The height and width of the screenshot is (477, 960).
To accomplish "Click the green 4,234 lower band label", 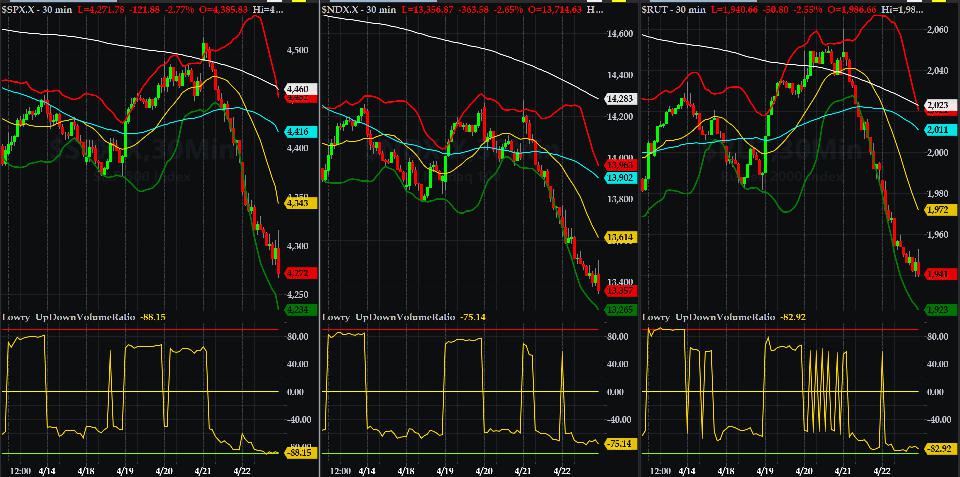I will (x=298, y=310).
